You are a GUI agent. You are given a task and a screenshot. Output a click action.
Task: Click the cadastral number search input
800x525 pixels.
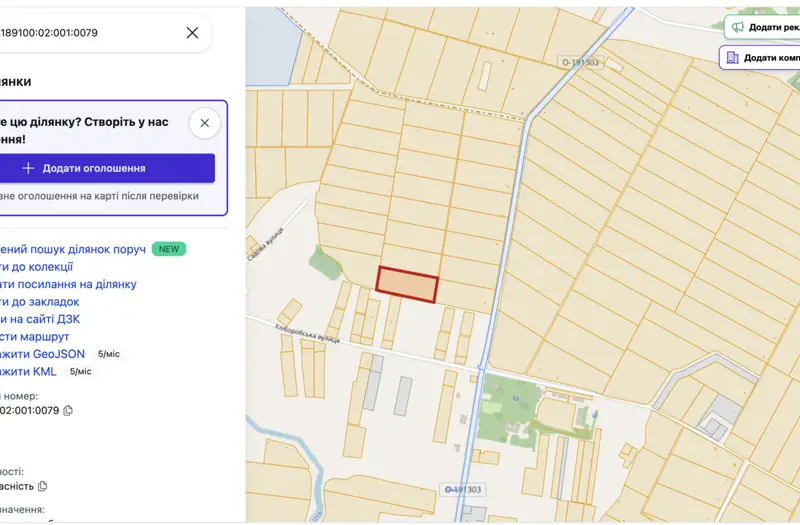click(87, 33)
